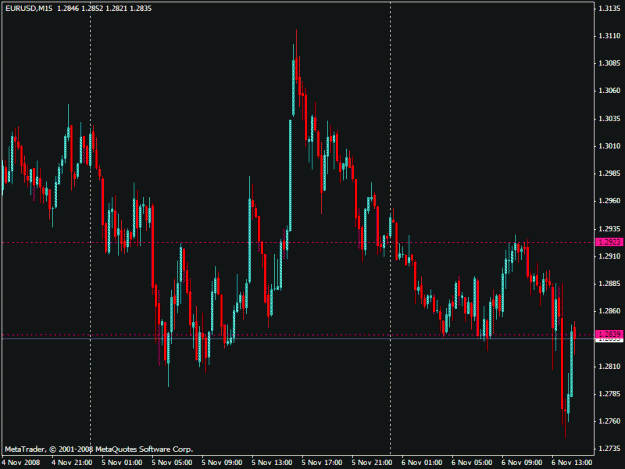The image size is (625, 469).
Task: Click the 1.3085 price scale value
Action: pyautogui.click(x=609, y=63)
